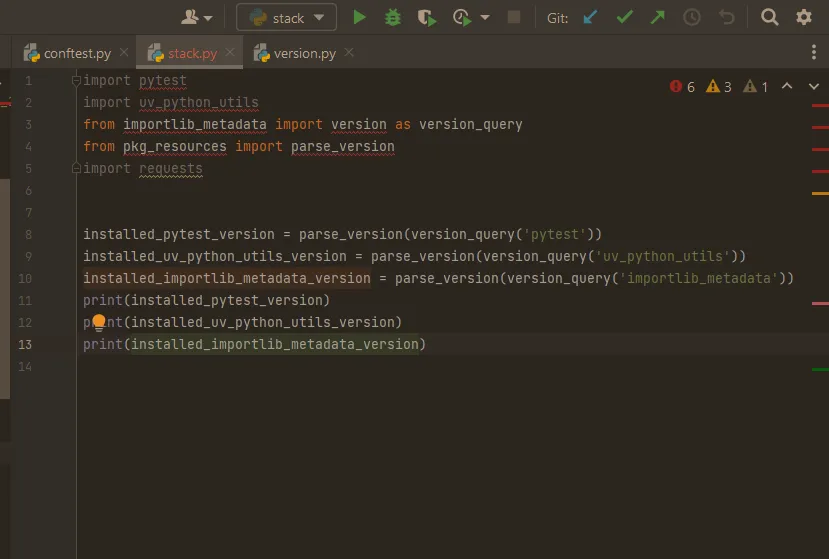This screenshot has height=559, width=829.
Task: Click the profile run icon
Action: [x=462, y=17]
